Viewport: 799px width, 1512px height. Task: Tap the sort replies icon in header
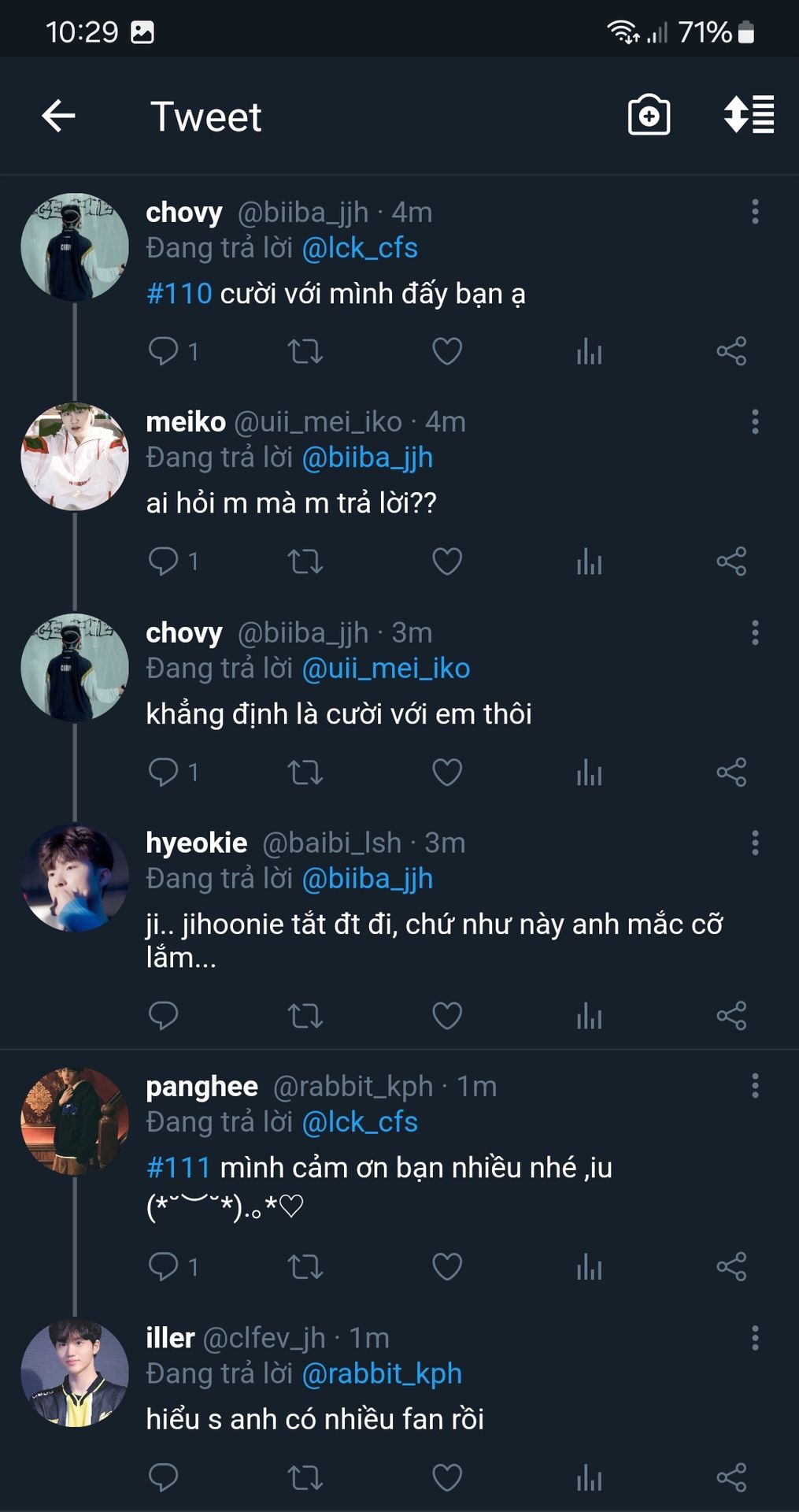[749, 115]
